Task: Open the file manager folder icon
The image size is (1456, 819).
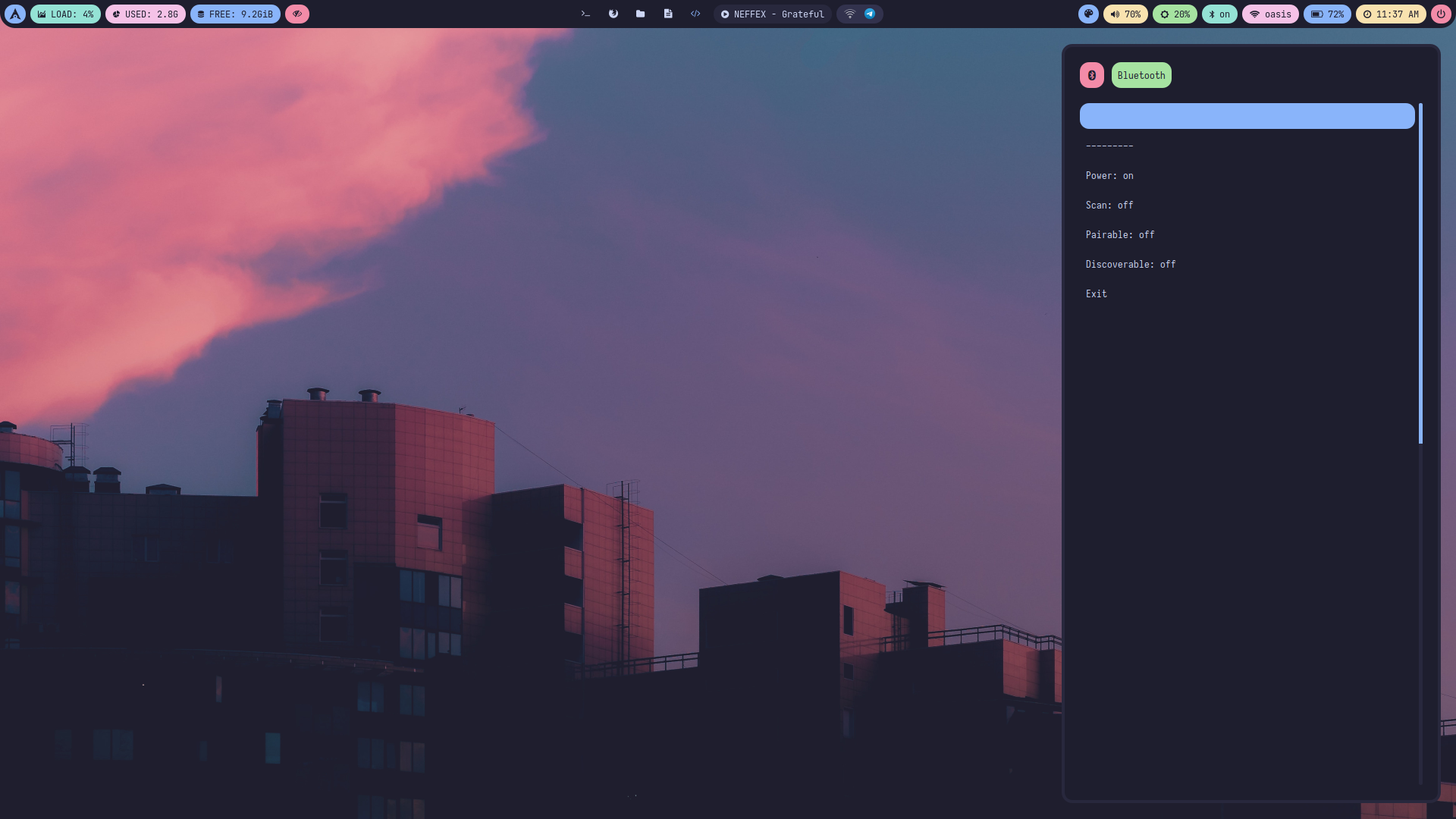Action: pyautogui.click(x=641, y=14)
